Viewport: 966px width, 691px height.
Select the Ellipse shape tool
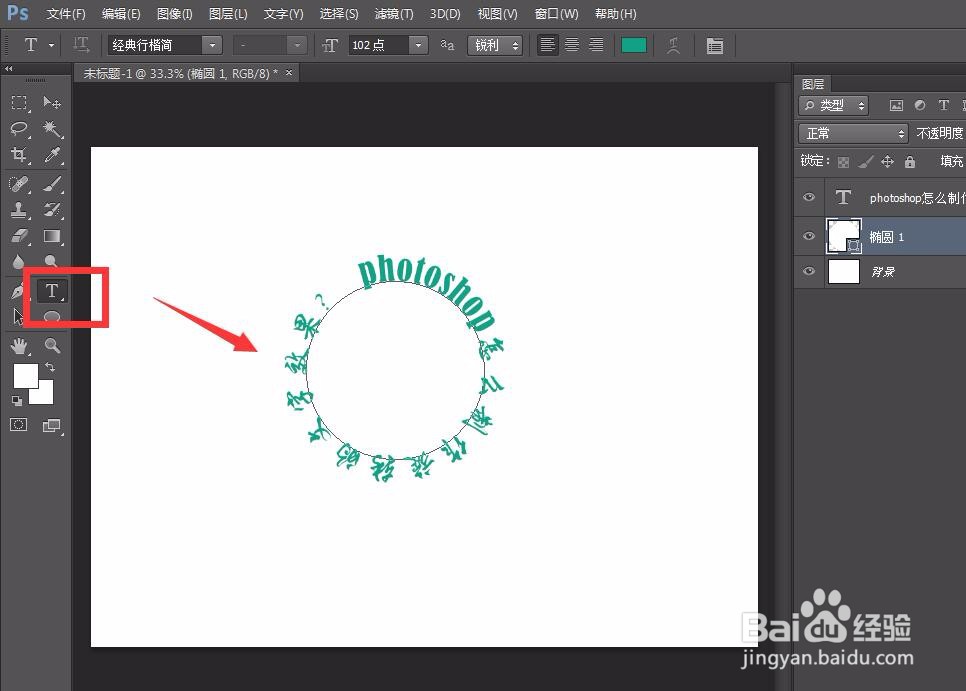pyautogui.click(x=52, y=317)
